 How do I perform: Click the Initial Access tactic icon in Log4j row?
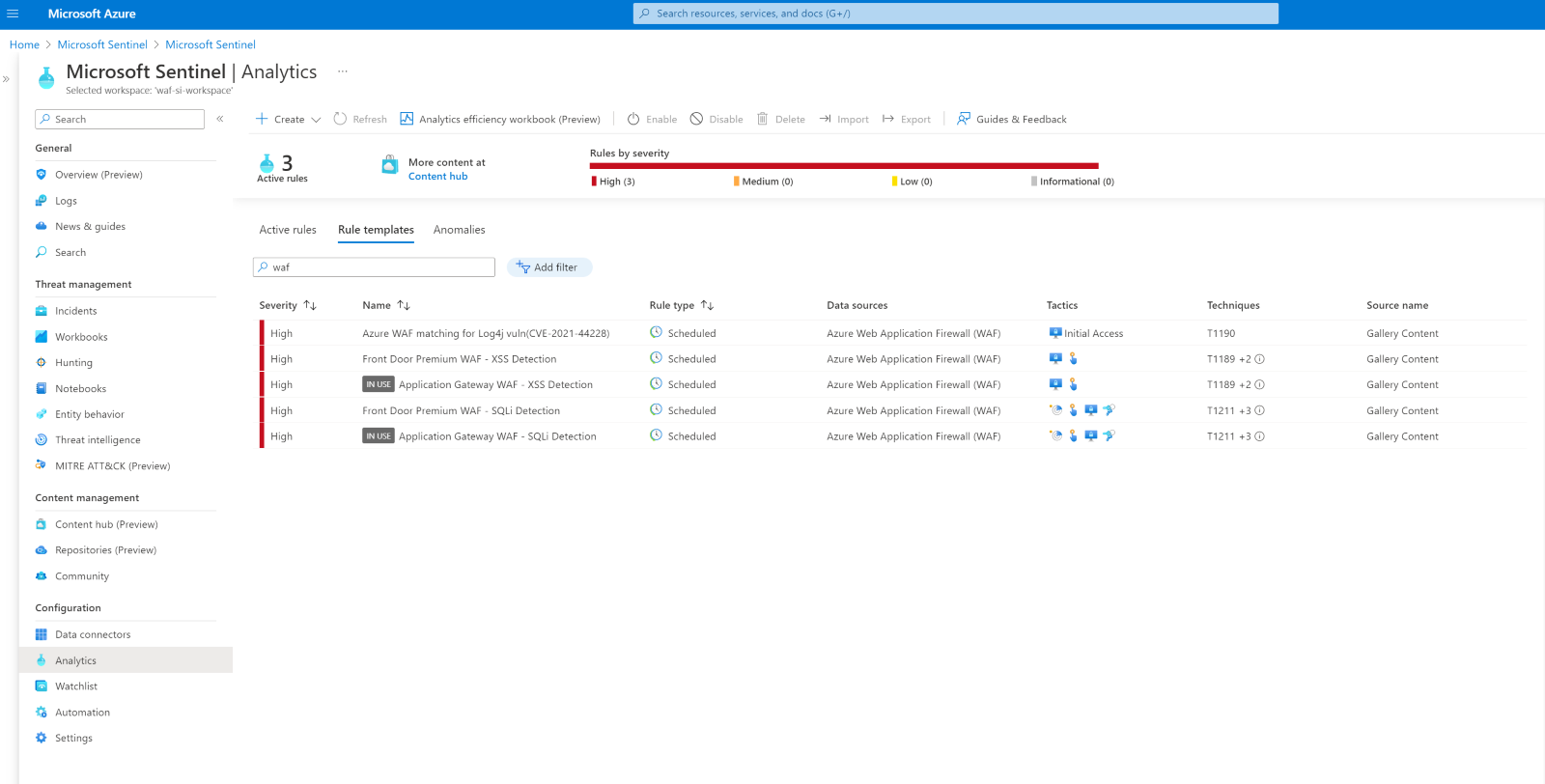click(1055, 333)
